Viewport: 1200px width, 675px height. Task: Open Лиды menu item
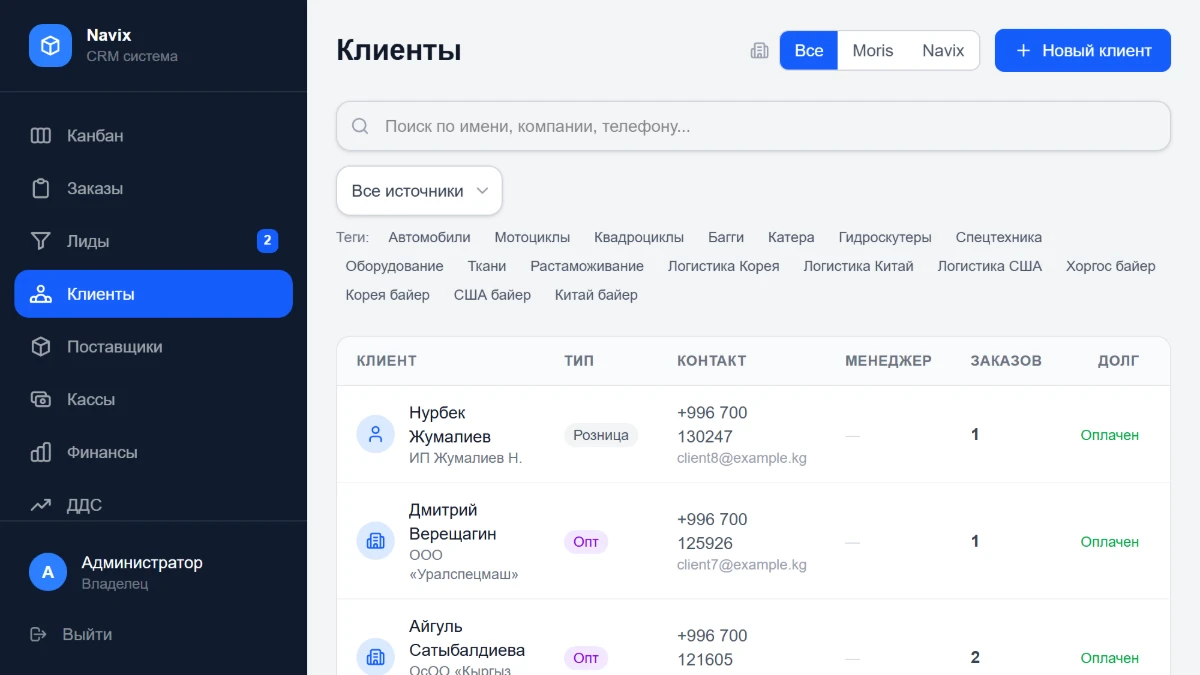(x=154, y=241)
